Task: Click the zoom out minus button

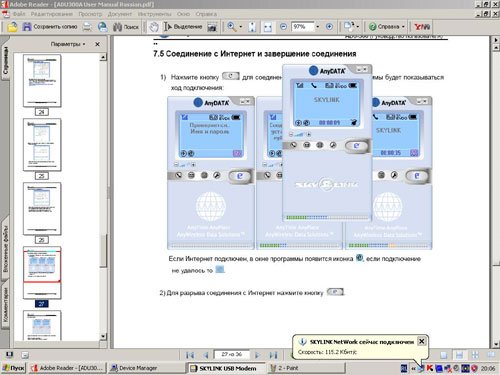Action: pyautogui.click(x=283, y=27)
